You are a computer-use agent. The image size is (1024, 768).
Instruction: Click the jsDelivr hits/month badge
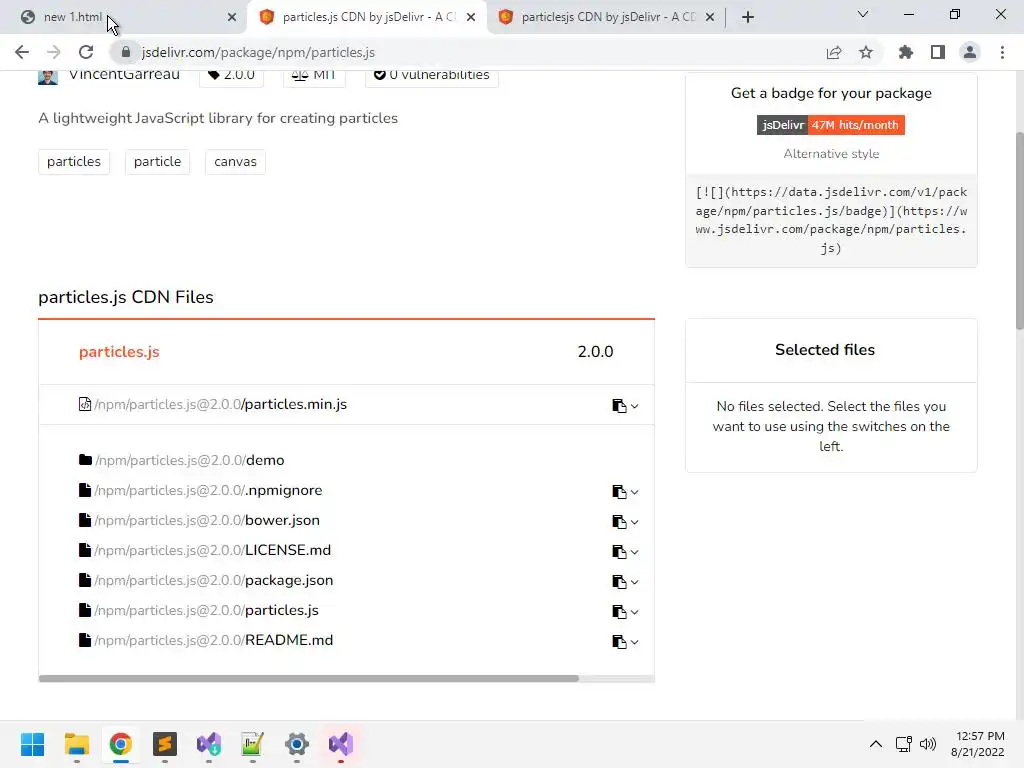point(831,125)
